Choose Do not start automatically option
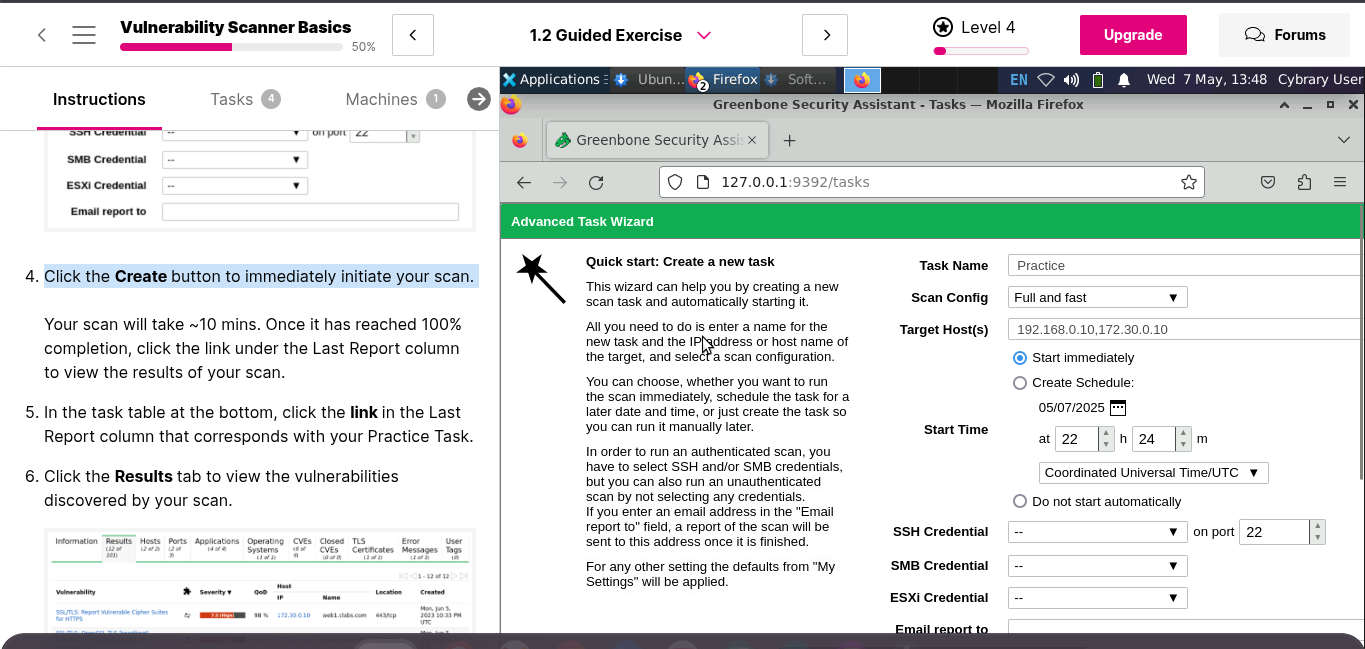 pos(1020,501)
